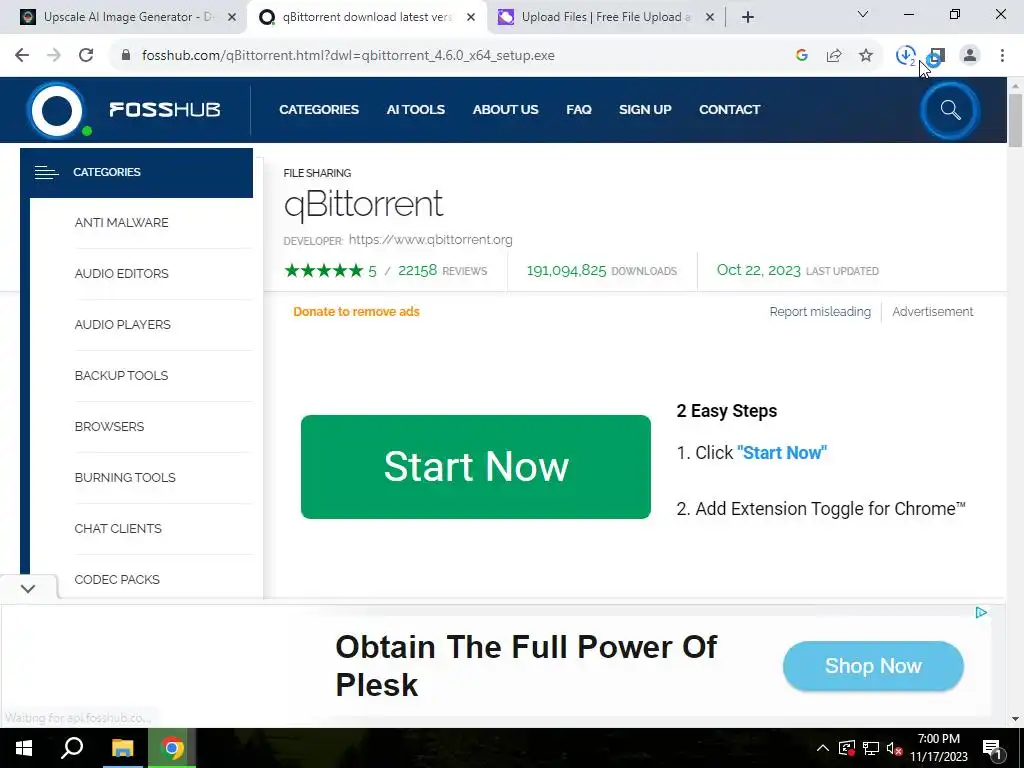Close the Upload Files tab
1024x768 pixels.
point(710,18)
